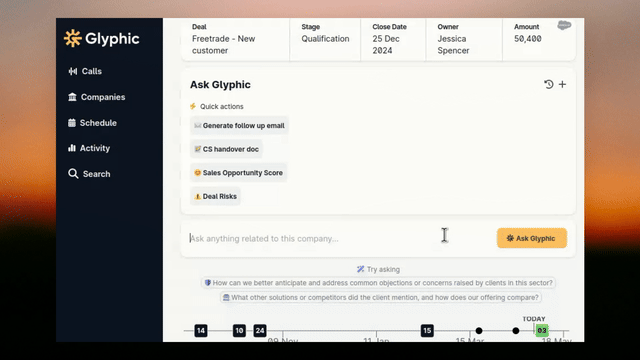Select the green today marker 03
The height and width of the screenshot is (360, 640).
(542, 331)
